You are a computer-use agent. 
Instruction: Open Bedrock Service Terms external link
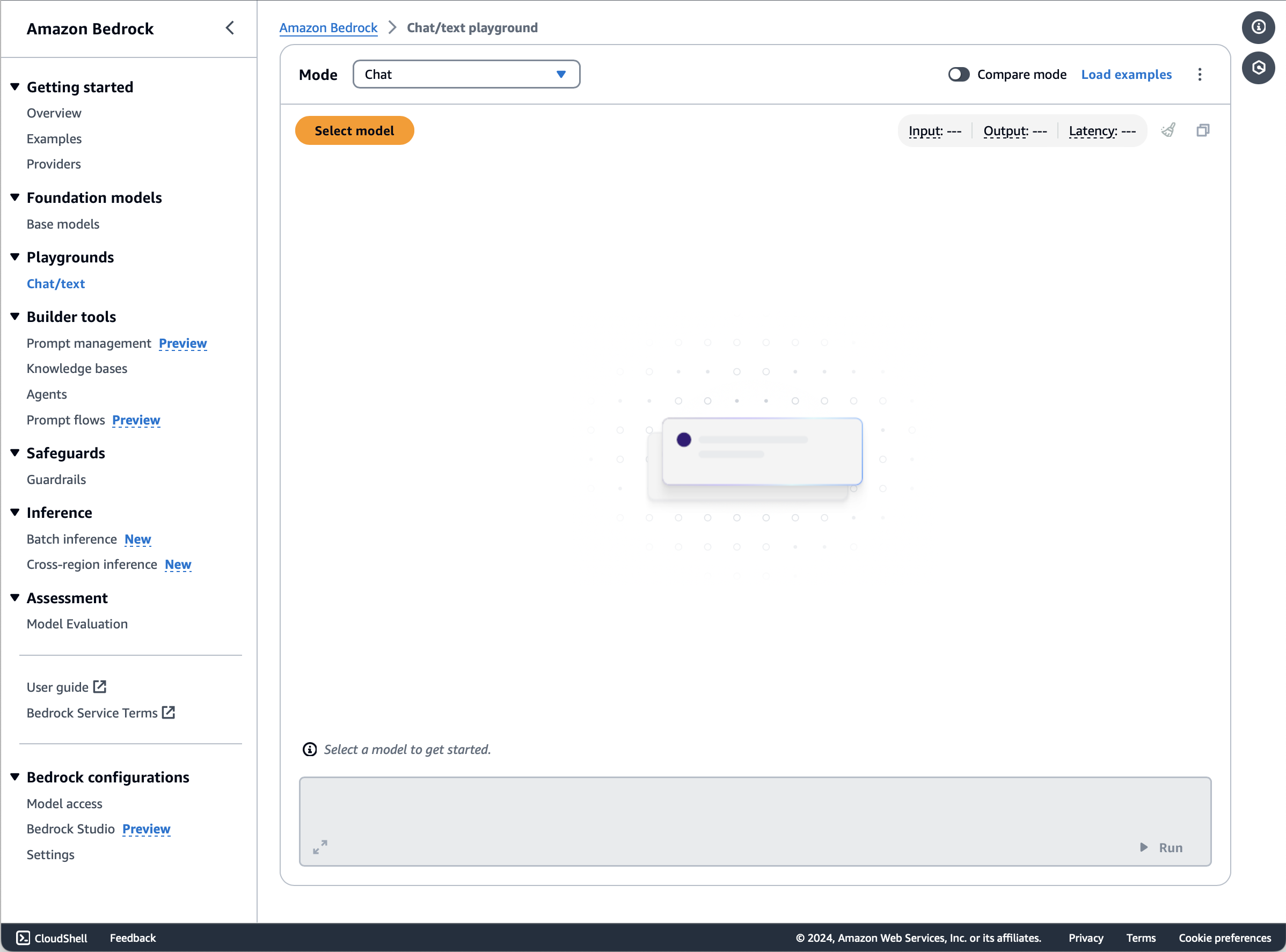pyautogui.click(x=101, y=713)
